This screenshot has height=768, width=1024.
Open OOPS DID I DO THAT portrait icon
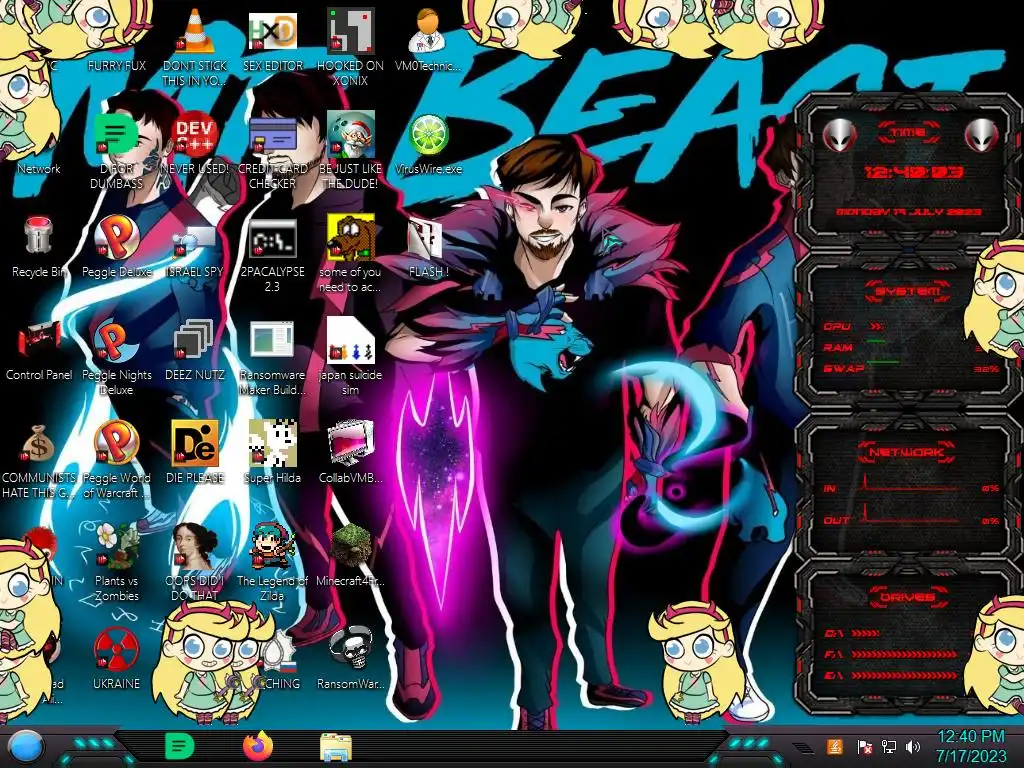195,545
